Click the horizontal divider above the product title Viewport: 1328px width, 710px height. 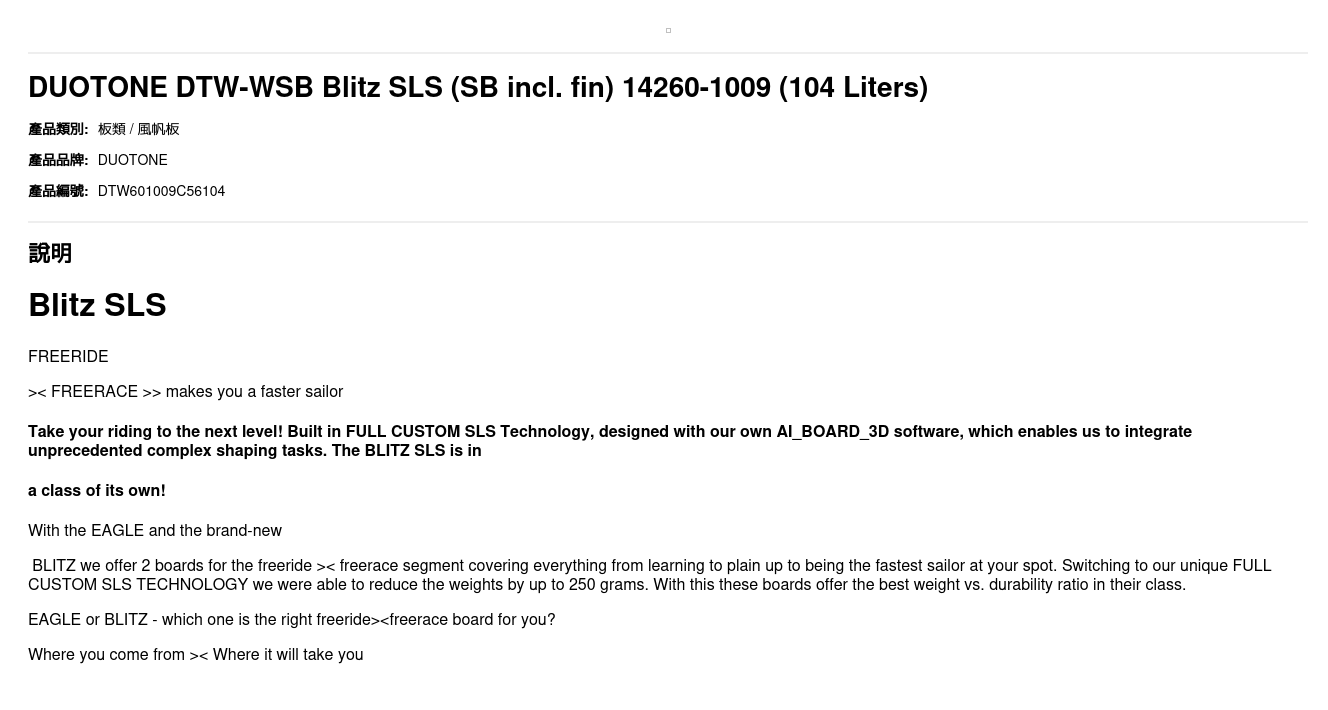[668, 53]
